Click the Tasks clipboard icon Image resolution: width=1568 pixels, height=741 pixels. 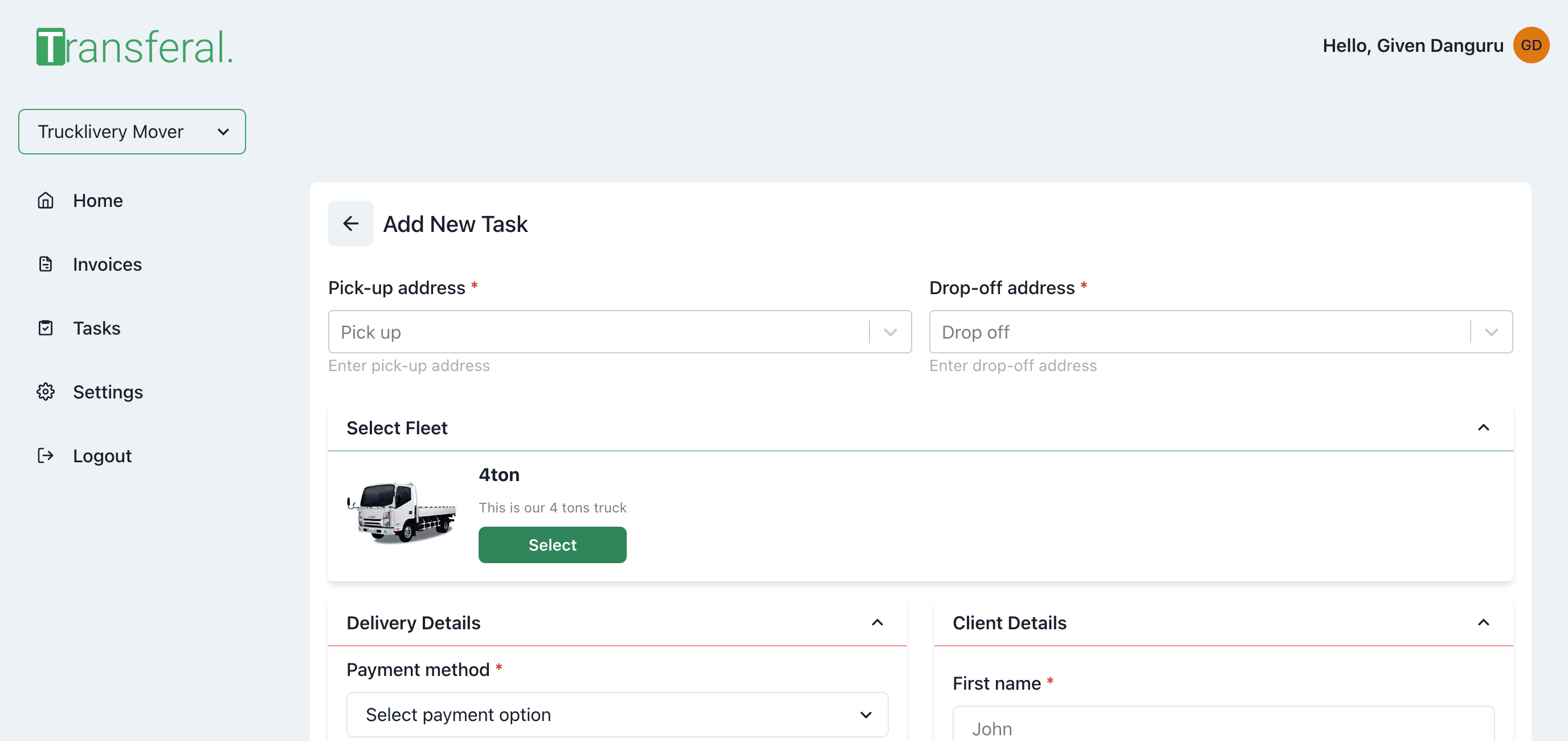tap(46, 328)
